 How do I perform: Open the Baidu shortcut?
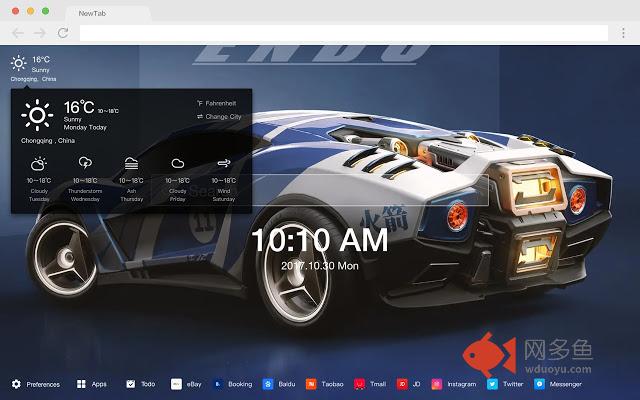pos(279,384)
